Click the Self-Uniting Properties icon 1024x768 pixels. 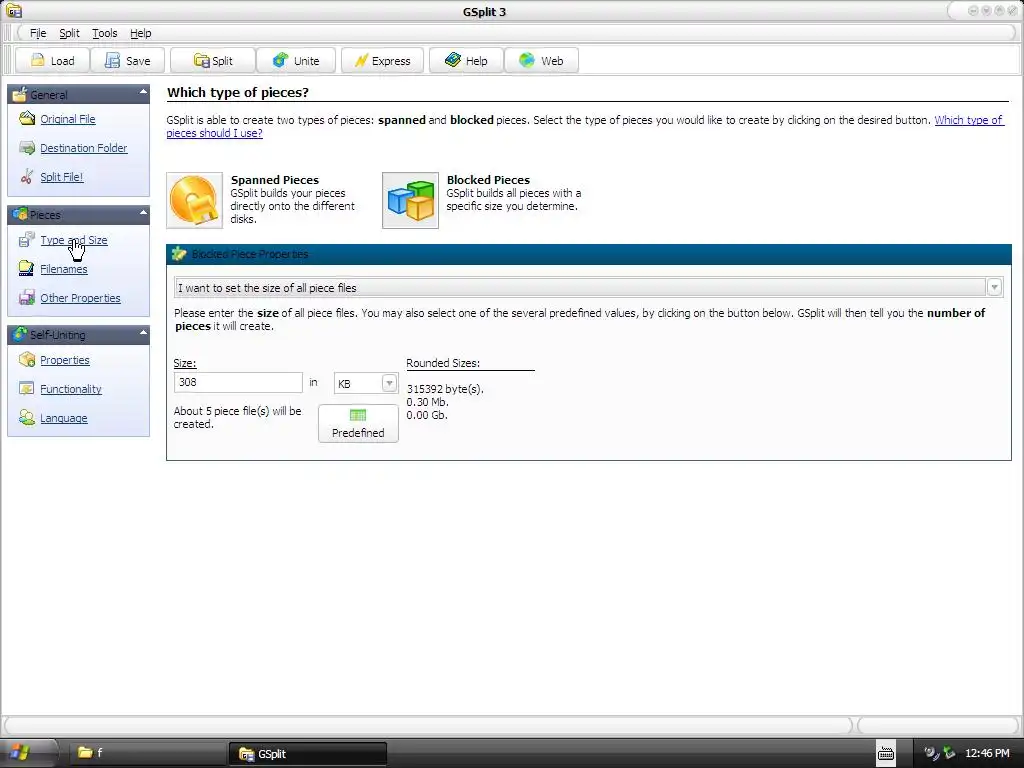[x=27, y=360]
